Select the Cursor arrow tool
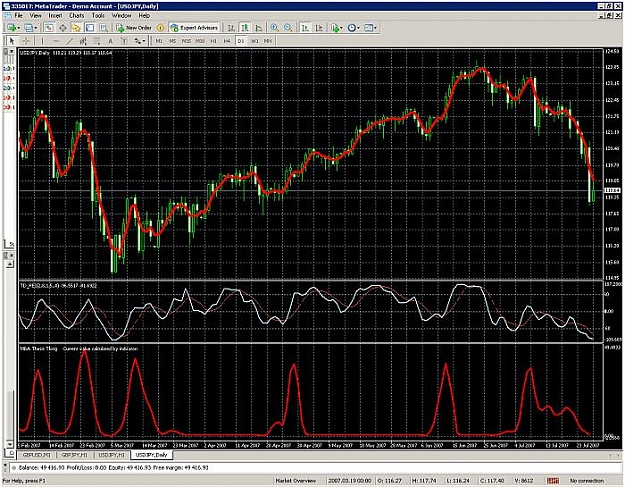Image resolution: width=625 pixels, height=487 pixels. coord(12,41)
